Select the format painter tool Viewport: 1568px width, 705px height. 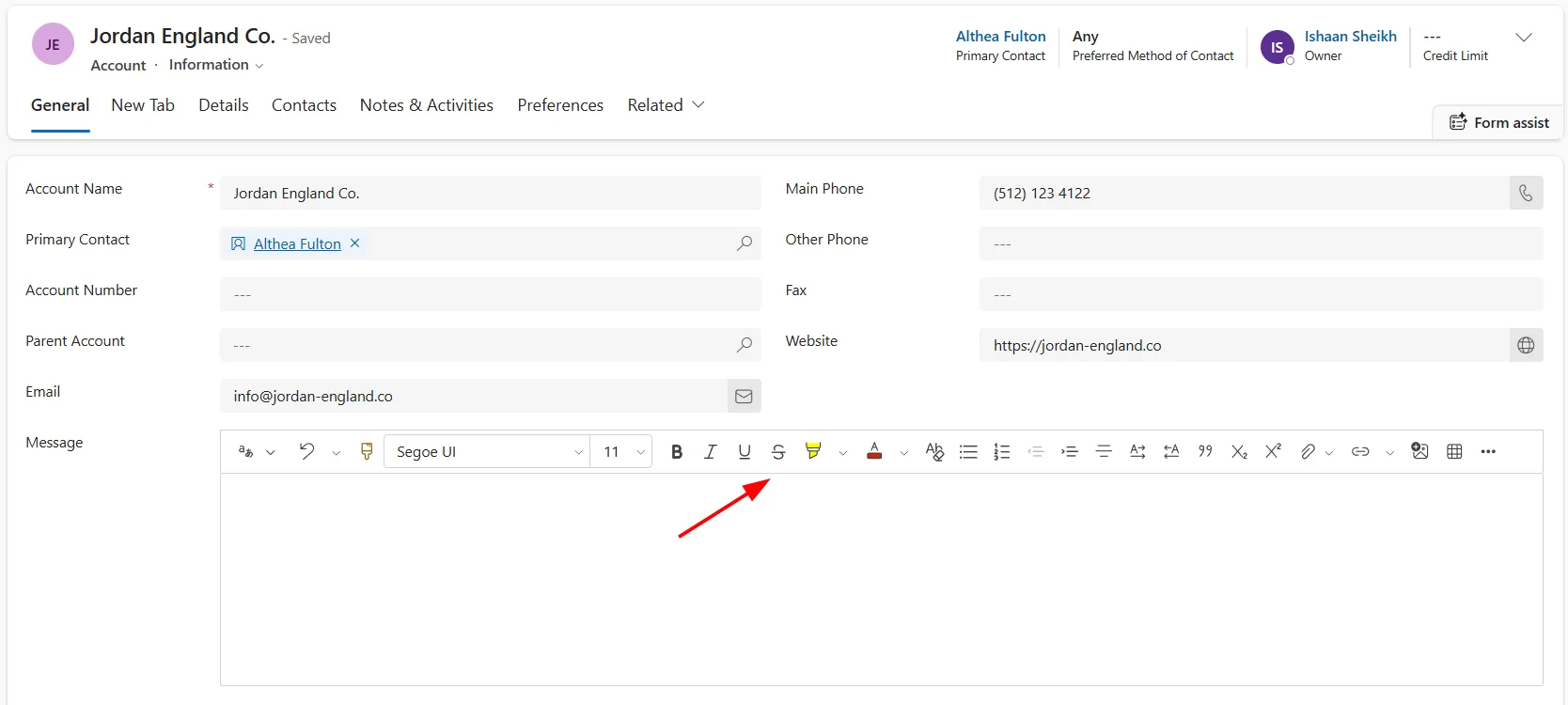pyautogui.click(x=367, y=452)
